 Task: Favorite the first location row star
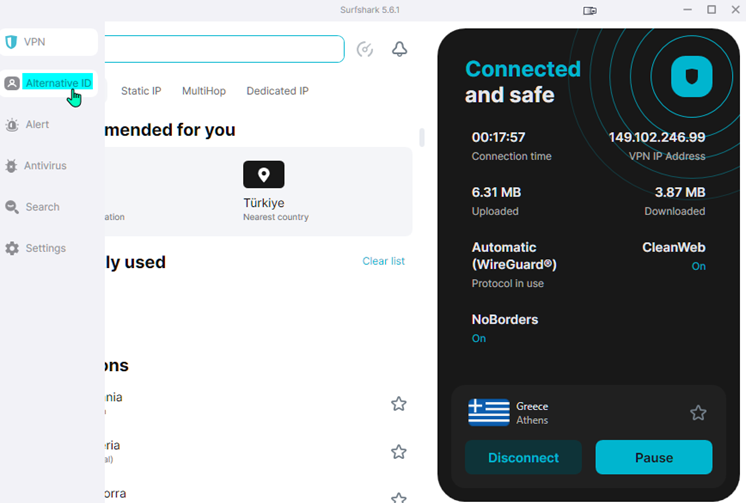point(399,404)
